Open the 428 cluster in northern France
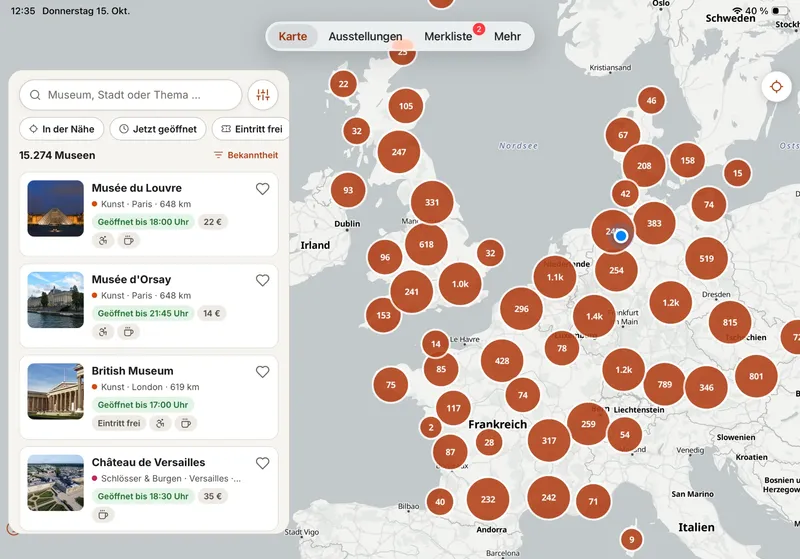 502,361
